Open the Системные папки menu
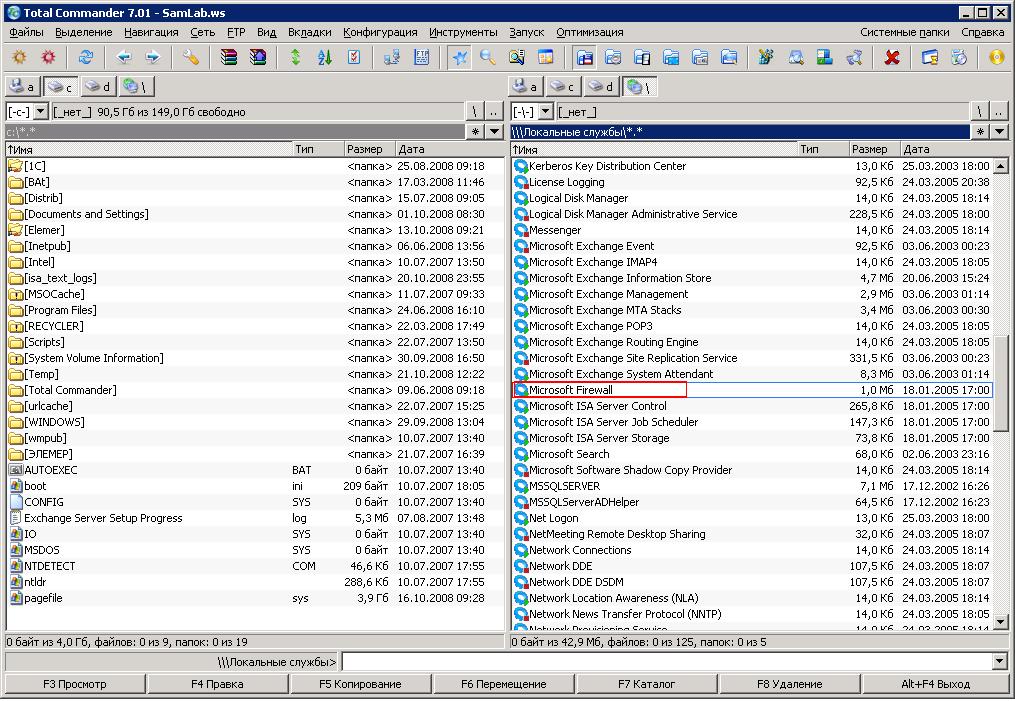 (904, 32)
